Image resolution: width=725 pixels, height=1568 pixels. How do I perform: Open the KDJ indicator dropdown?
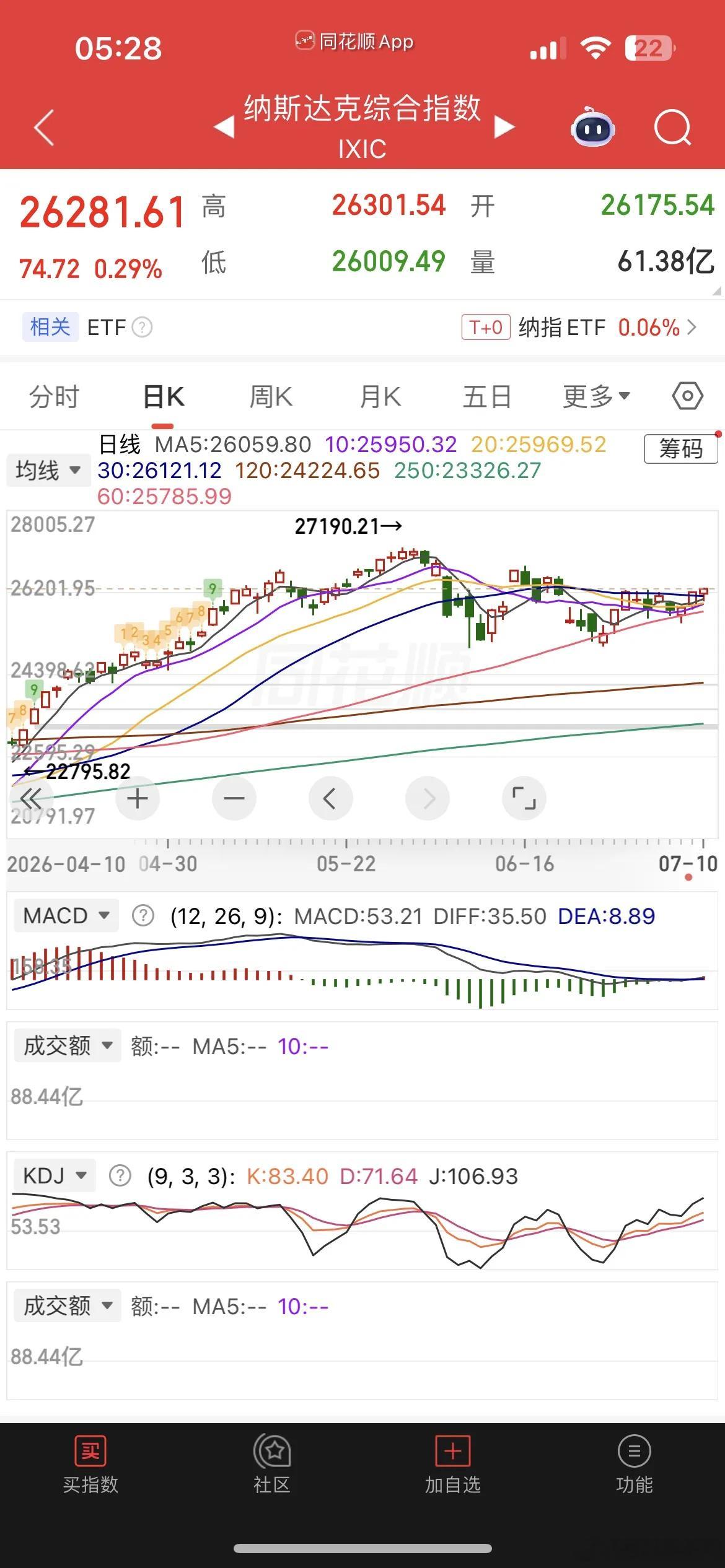tap(55, 1176)
